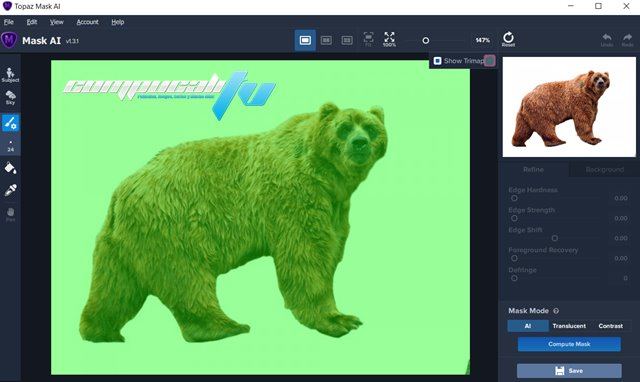Switch to the Background tab

(604, 169)
